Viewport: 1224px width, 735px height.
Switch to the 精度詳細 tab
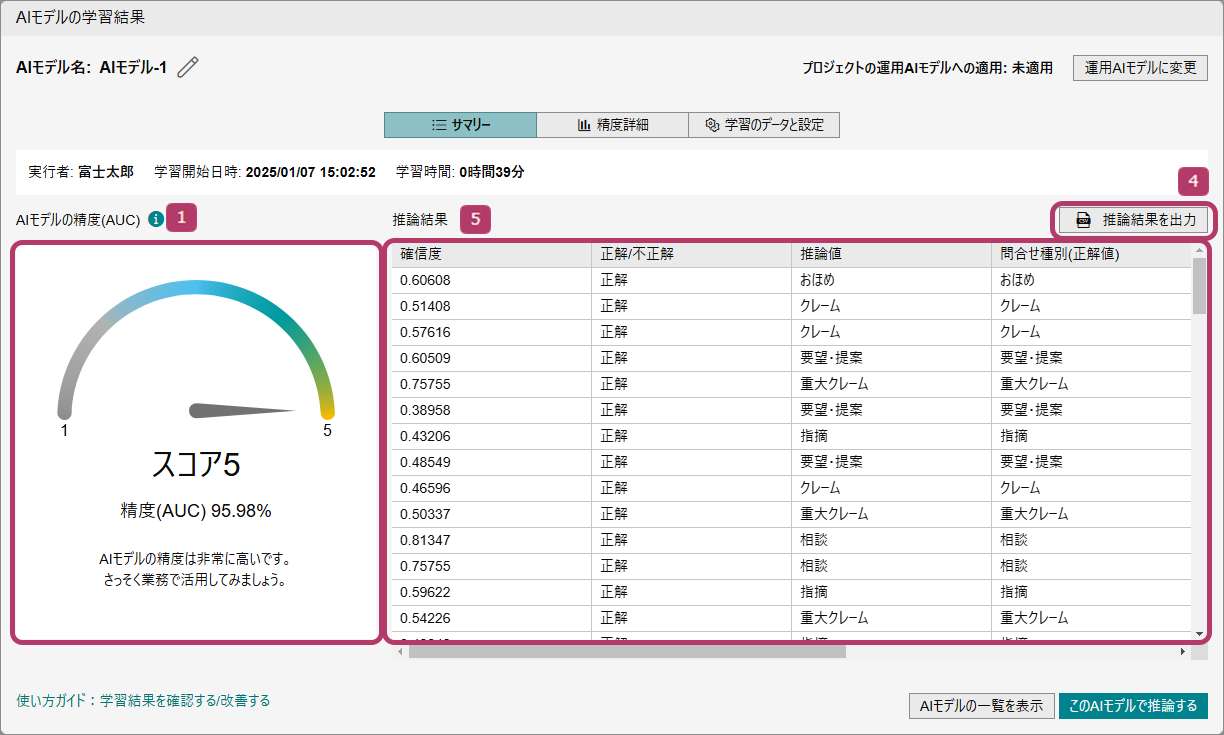tap(612, 125)
